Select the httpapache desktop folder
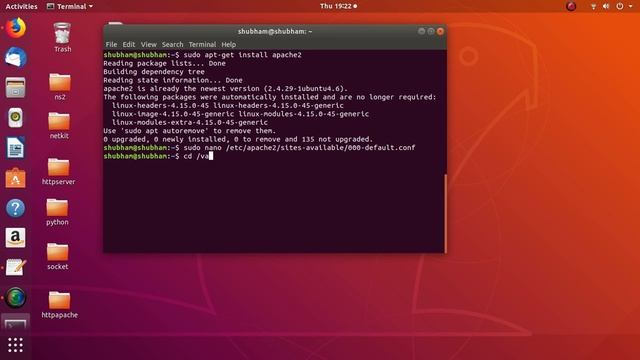The width and height of the screenshot is (640, 360). 60,304
